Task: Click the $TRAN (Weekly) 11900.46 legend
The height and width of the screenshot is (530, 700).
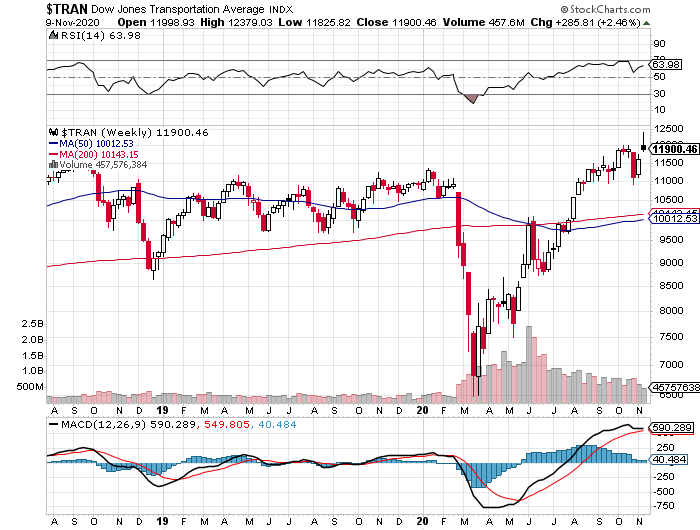Action: tap(135, 133)
